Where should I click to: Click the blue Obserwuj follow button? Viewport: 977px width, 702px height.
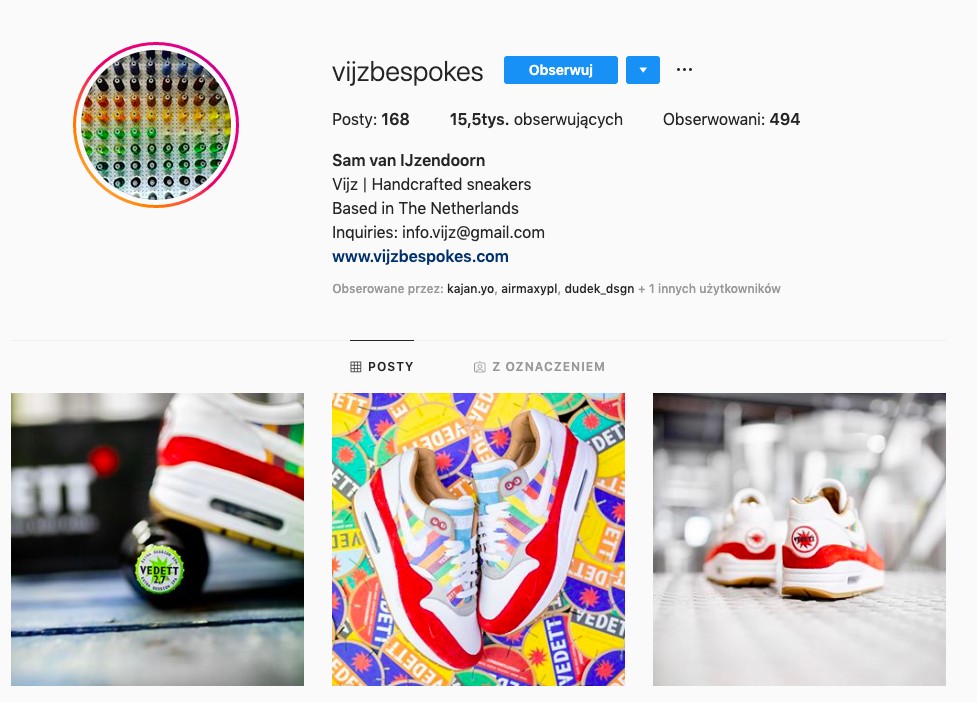tap(561, 70)
